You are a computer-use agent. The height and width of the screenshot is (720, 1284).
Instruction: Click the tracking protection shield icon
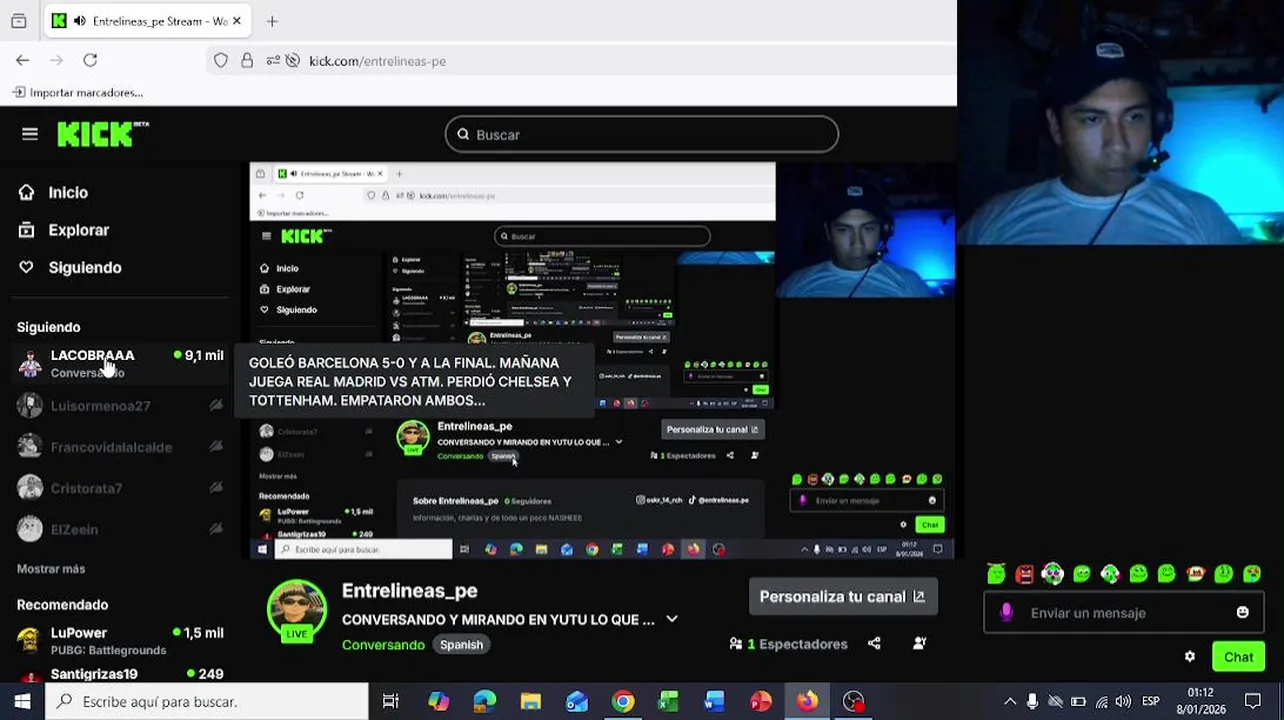coord(221,60)
